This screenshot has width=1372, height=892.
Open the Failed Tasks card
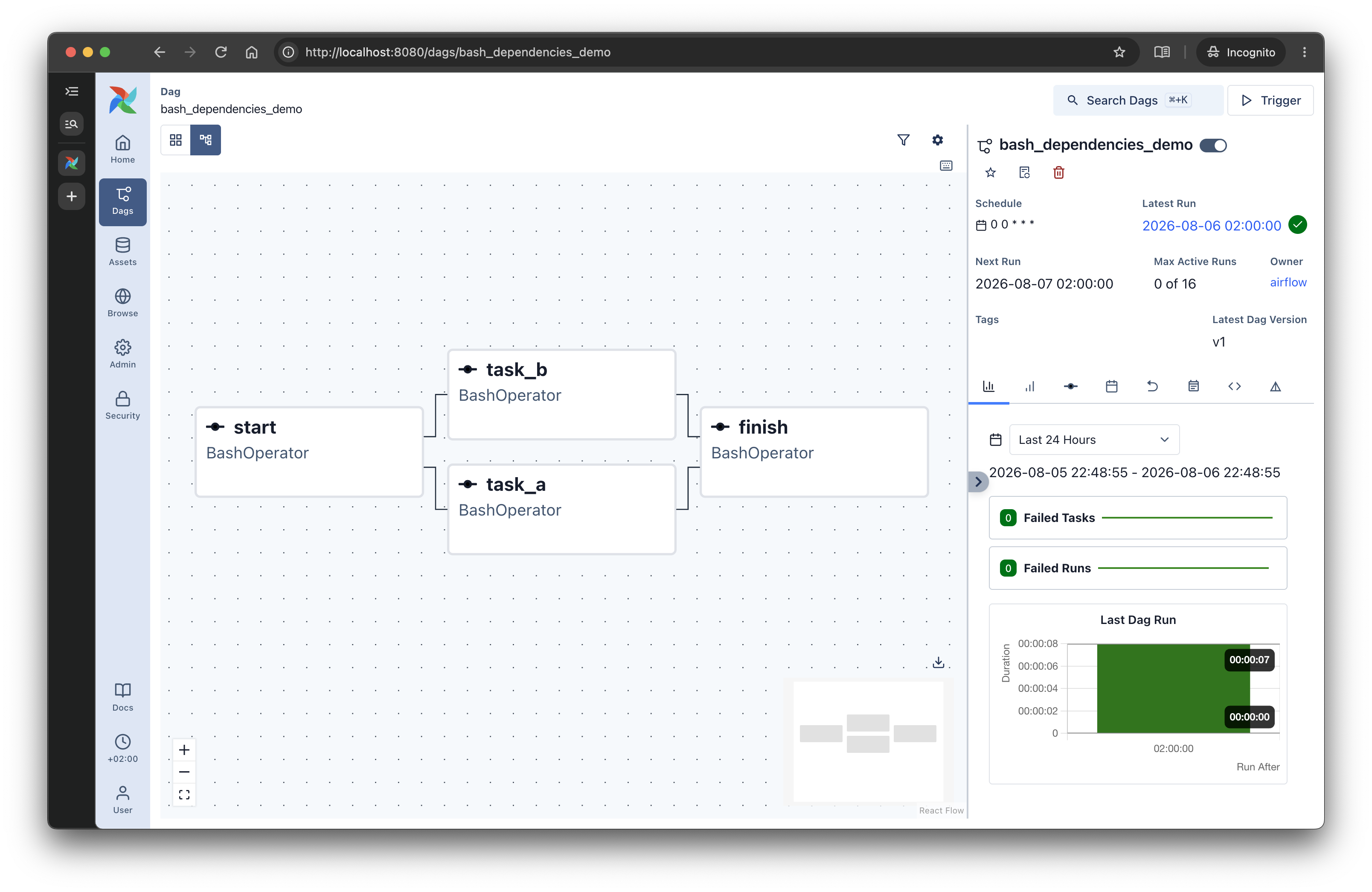[x=1137, y=518]
